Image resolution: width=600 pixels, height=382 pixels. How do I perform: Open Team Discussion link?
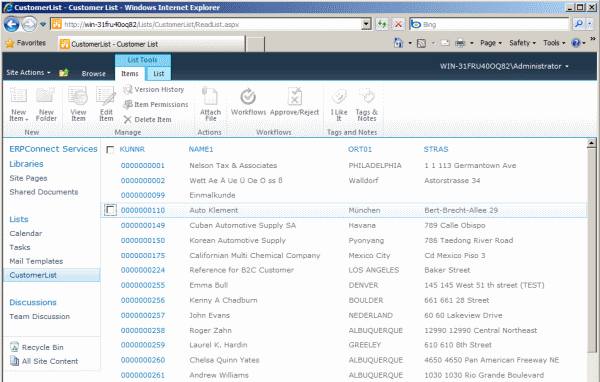[39, 316]
